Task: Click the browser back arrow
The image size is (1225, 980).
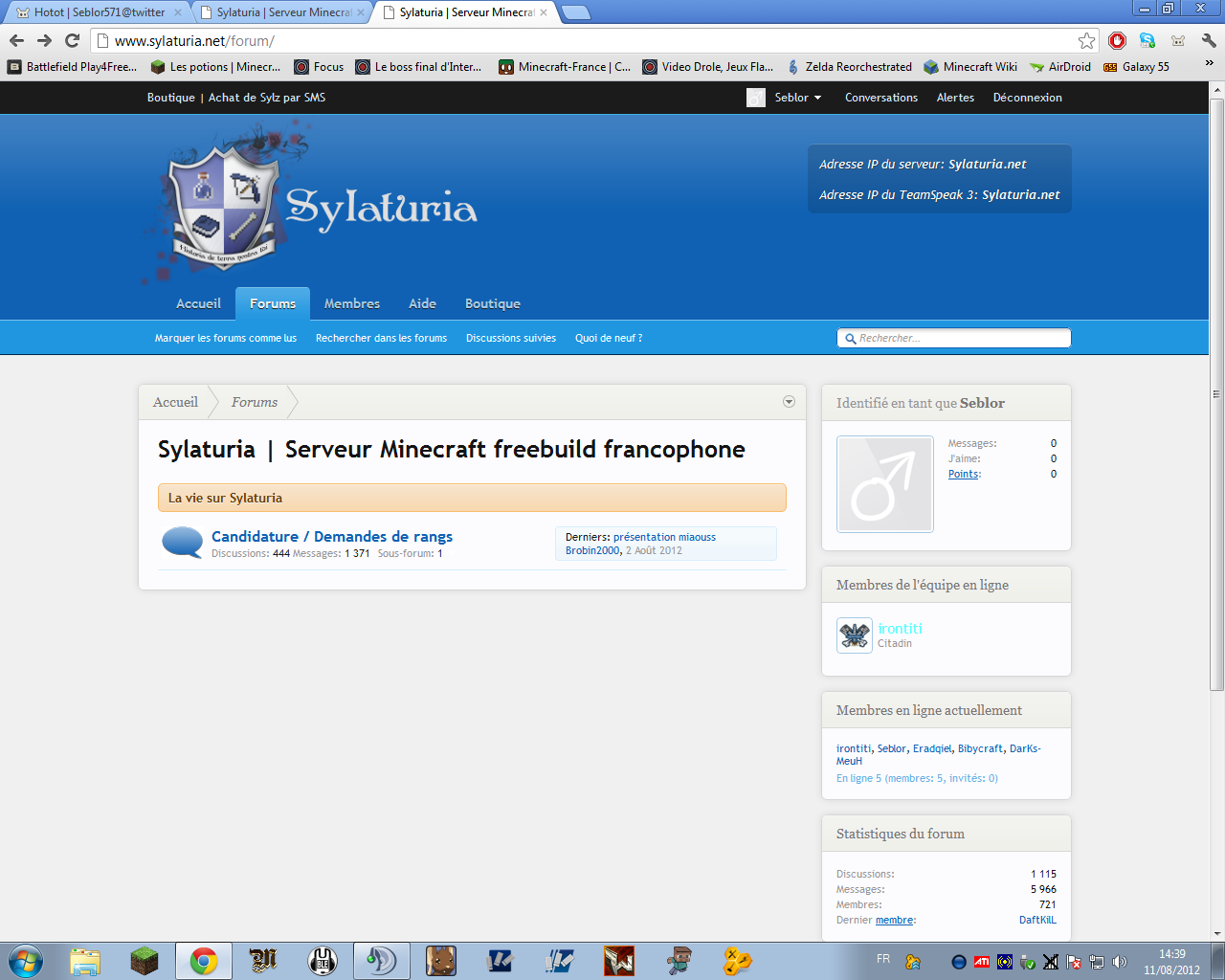Action: (16, 40)
